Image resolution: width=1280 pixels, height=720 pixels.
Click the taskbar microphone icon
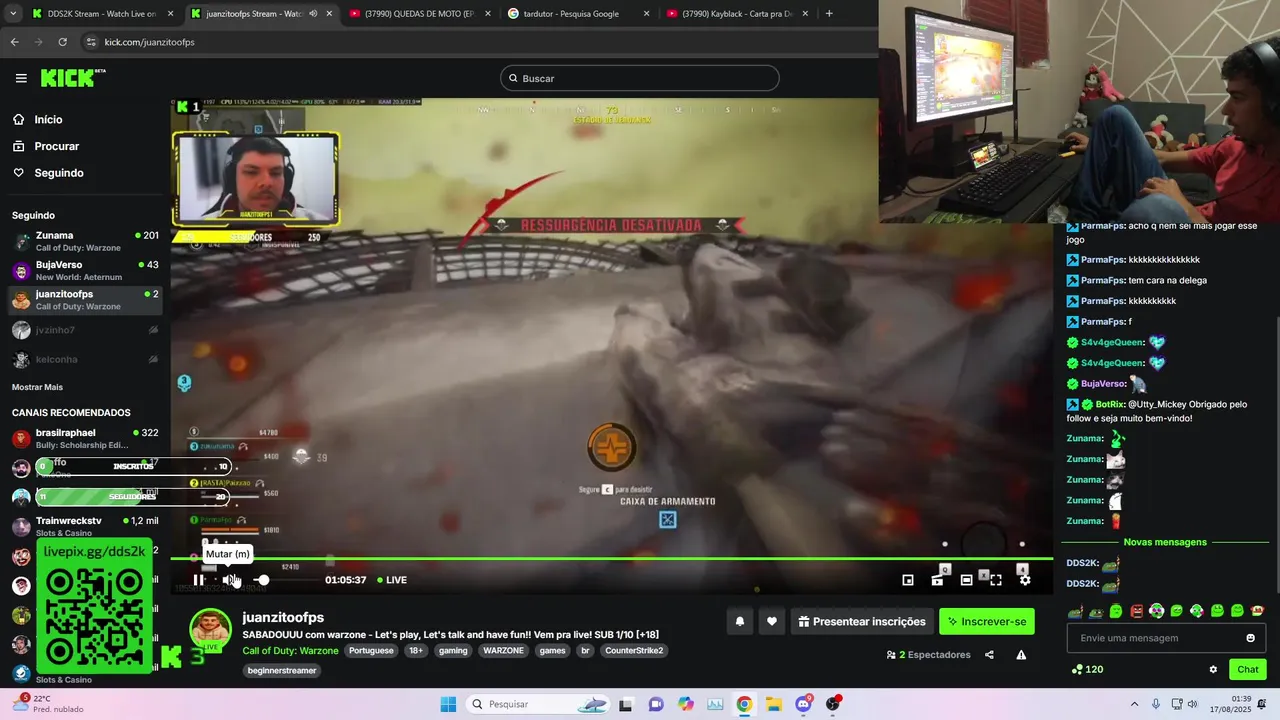pos(1156,704)
